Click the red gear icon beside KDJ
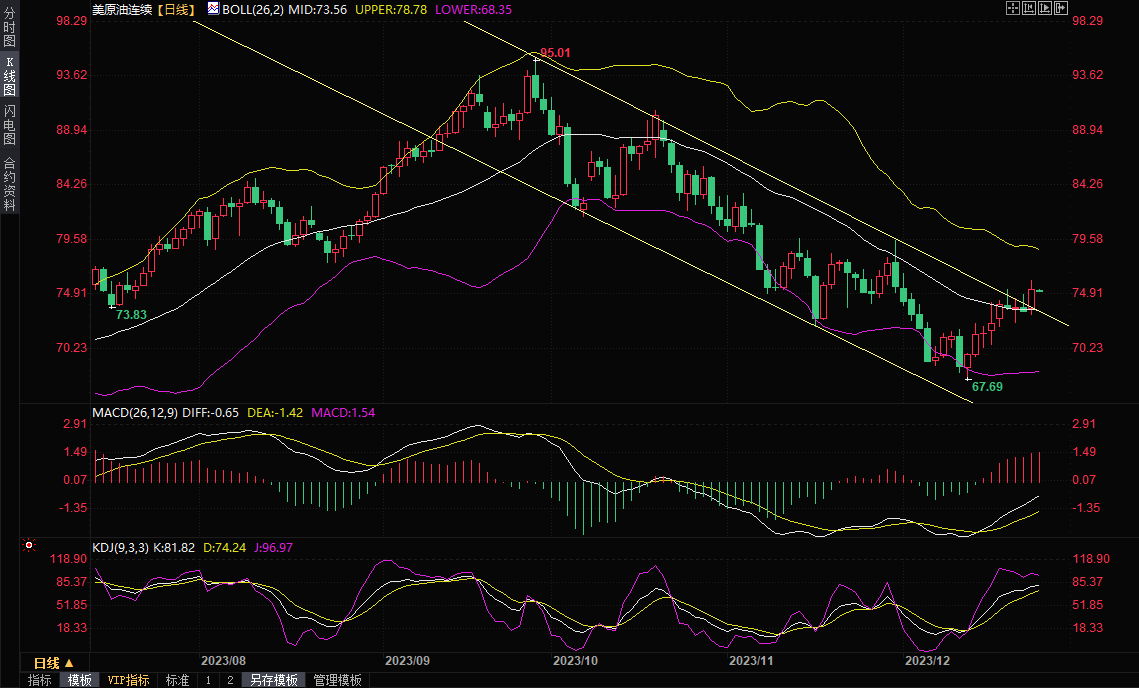Viewport: 1139px width, 688px height. pos(29,546)
